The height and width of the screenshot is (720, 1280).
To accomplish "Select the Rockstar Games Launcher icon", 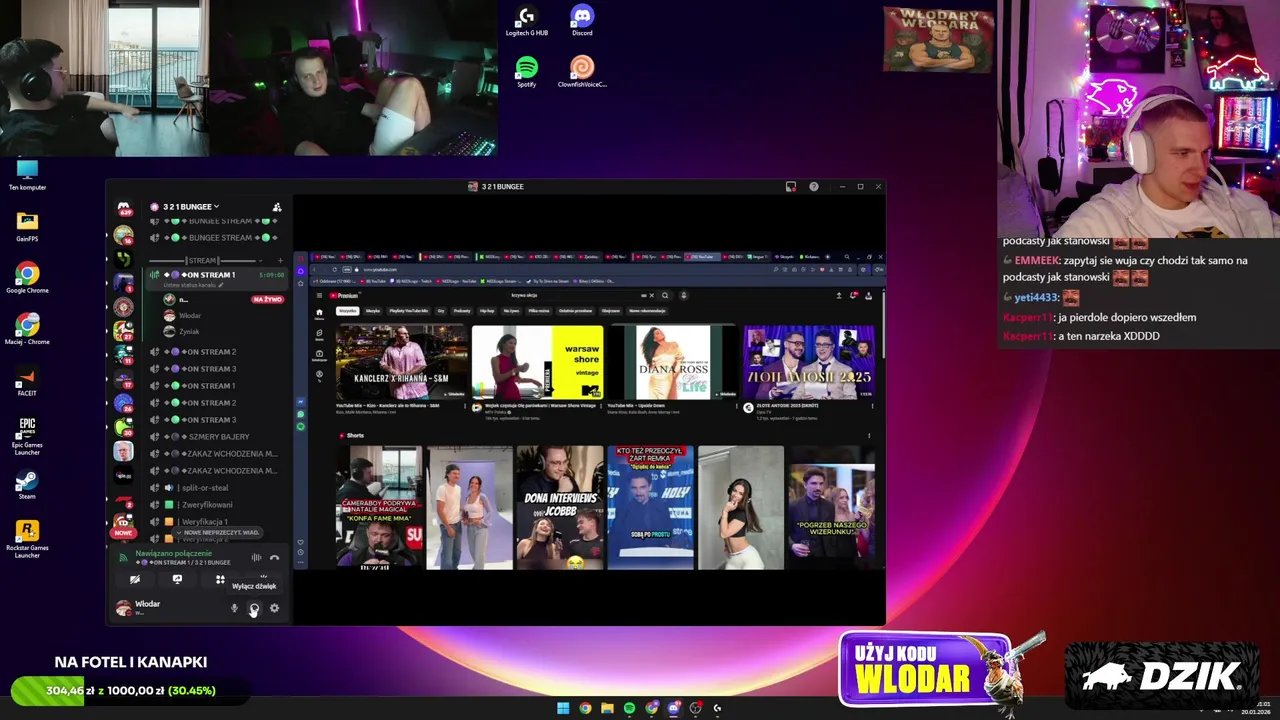I will coord(27,540).
